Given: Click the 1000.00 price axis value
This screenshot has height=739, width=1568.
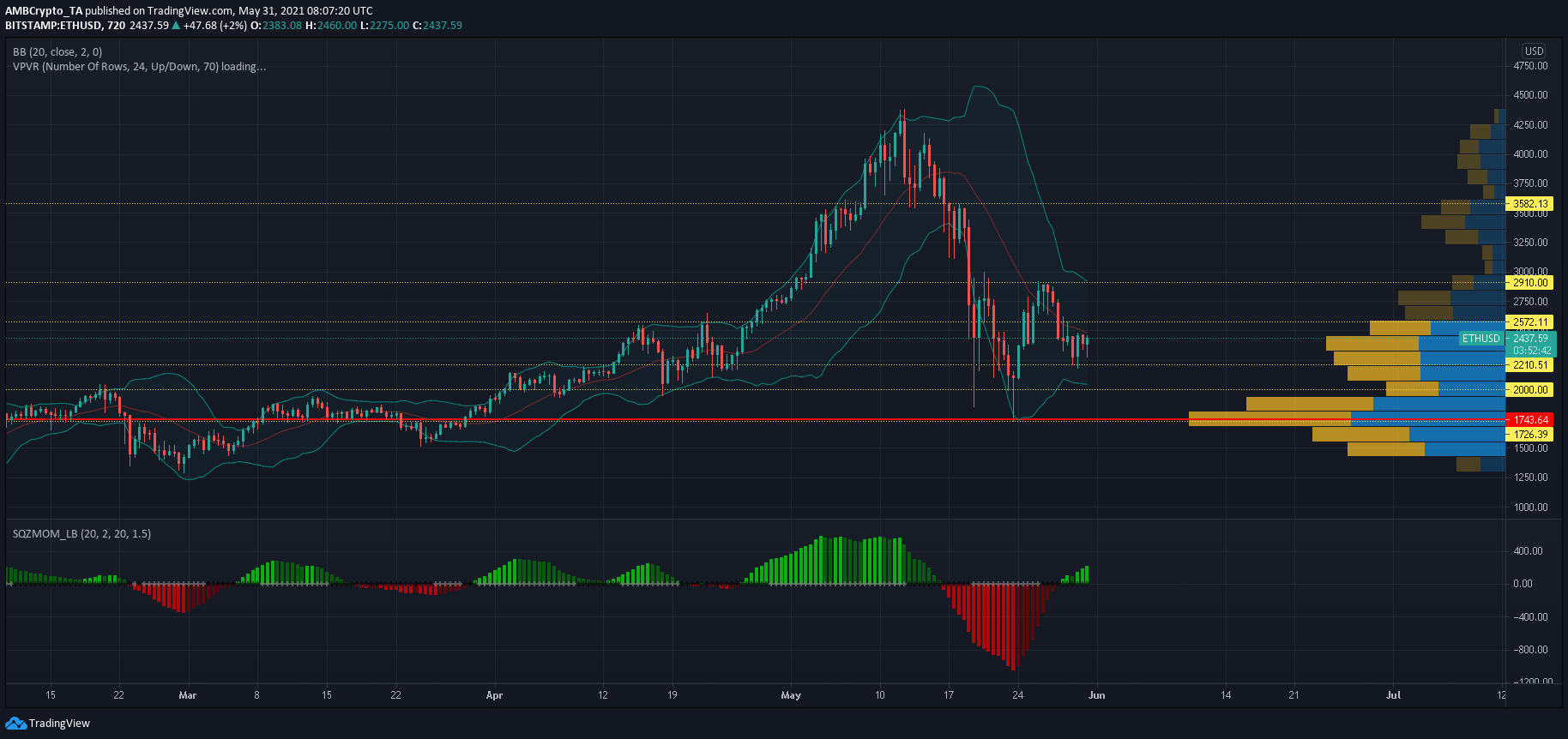Looking at the screenshot, I should pos(1530,508).
